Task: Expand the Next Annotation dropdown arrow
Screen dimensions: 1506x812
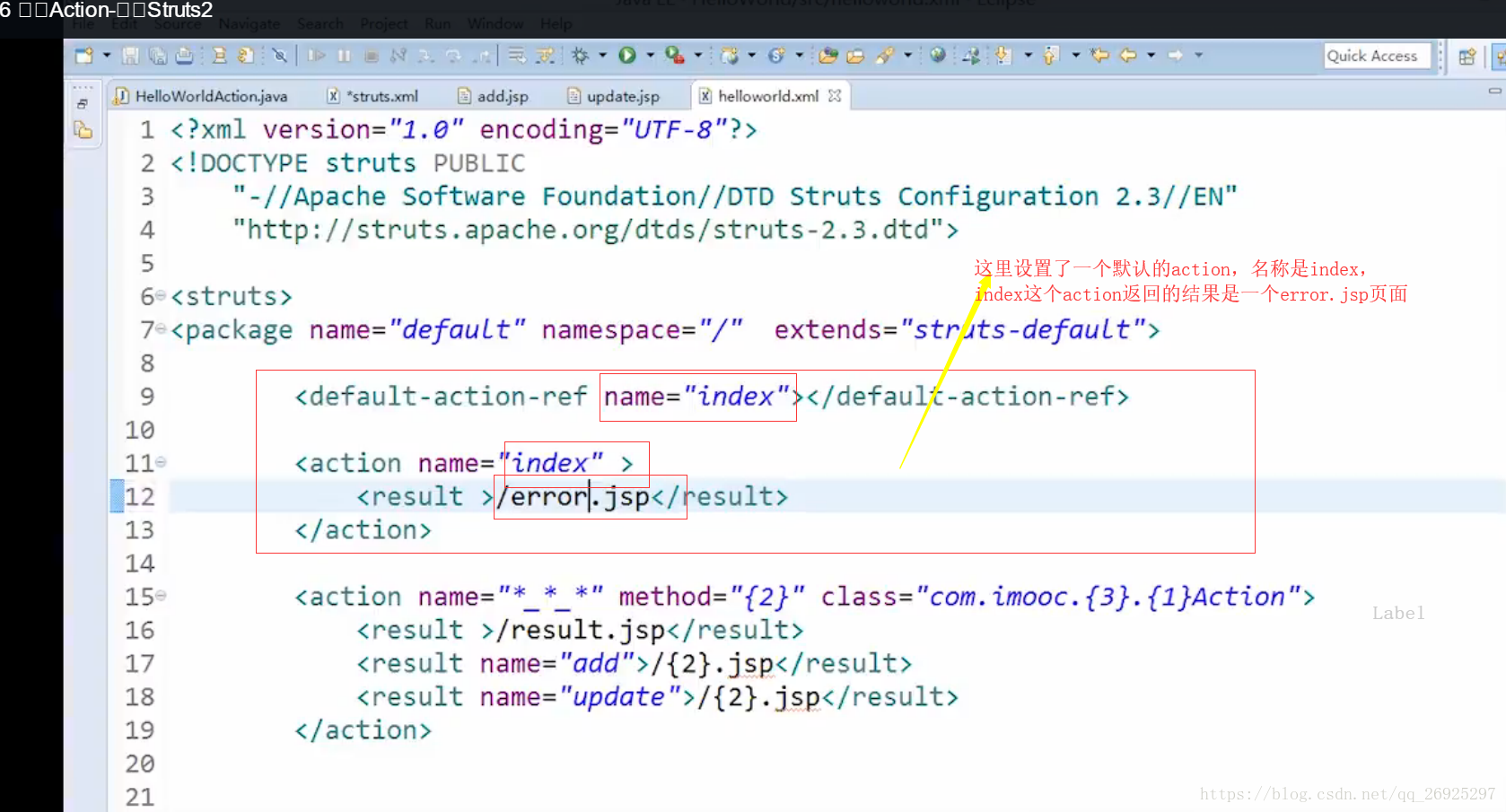Action: (1029, 56)
